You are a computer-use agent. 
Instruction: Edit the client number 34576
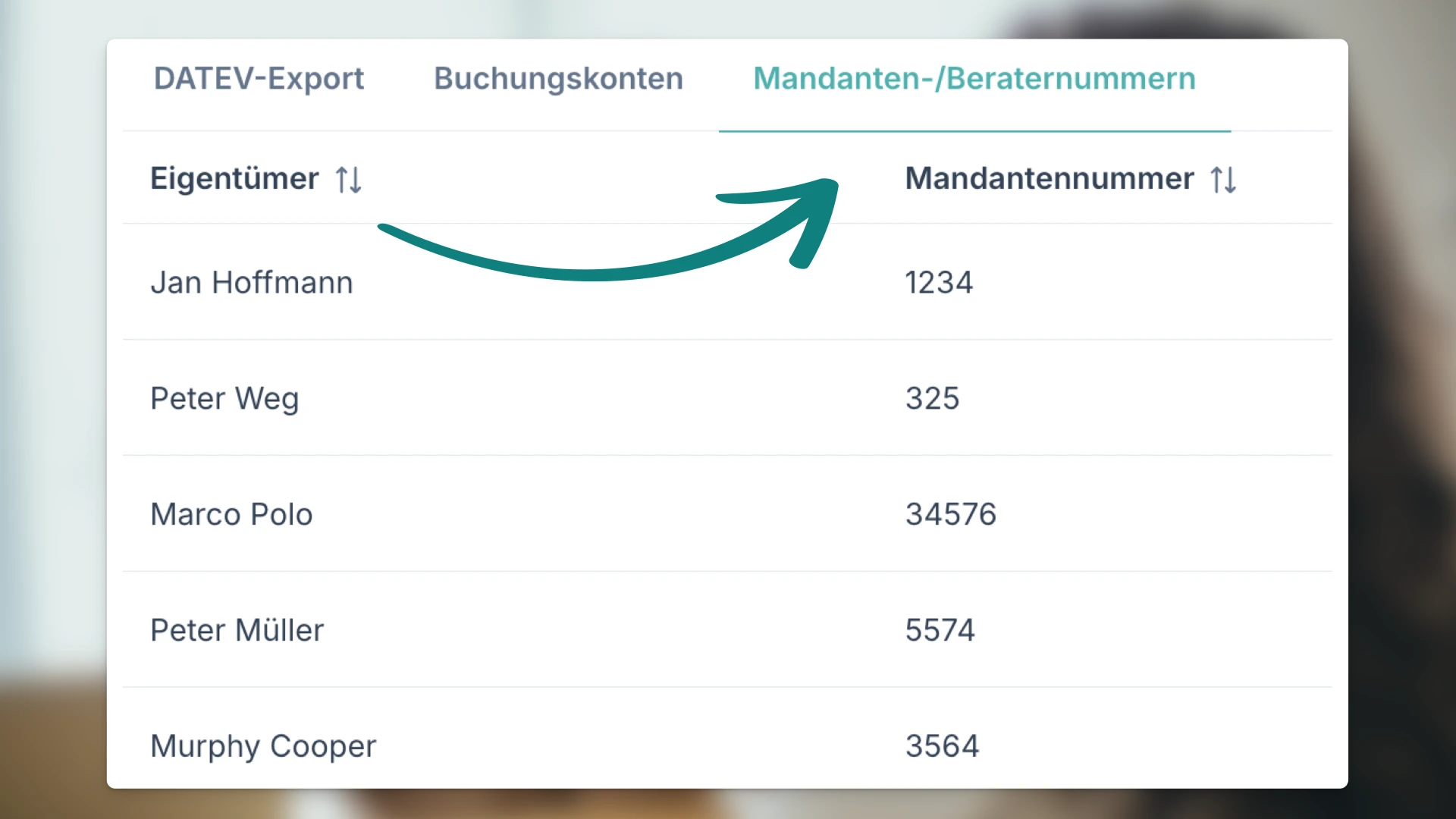[950, 515]
